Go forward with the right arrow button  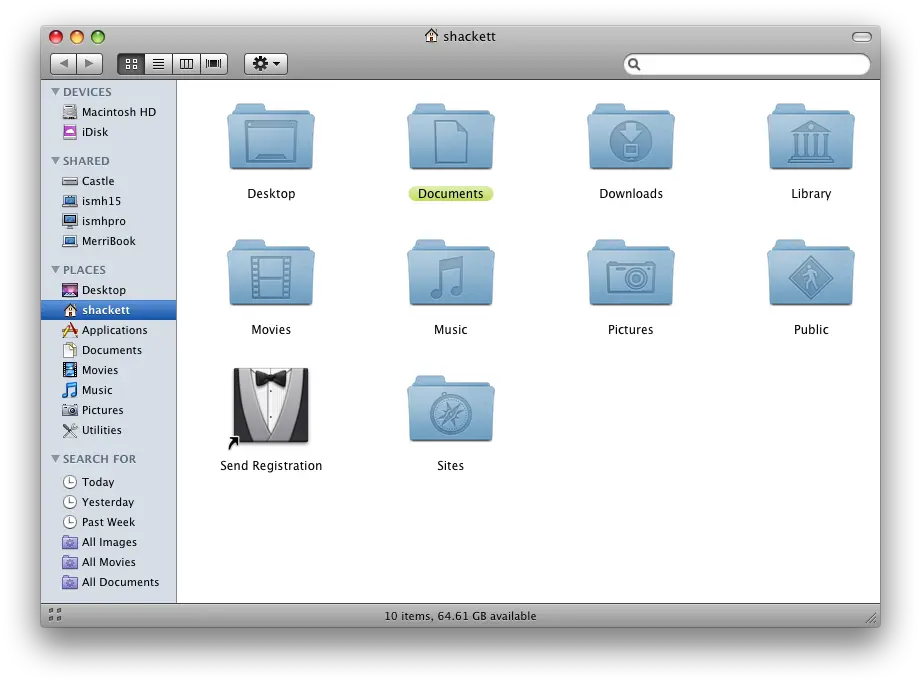[x=89, y=63]
